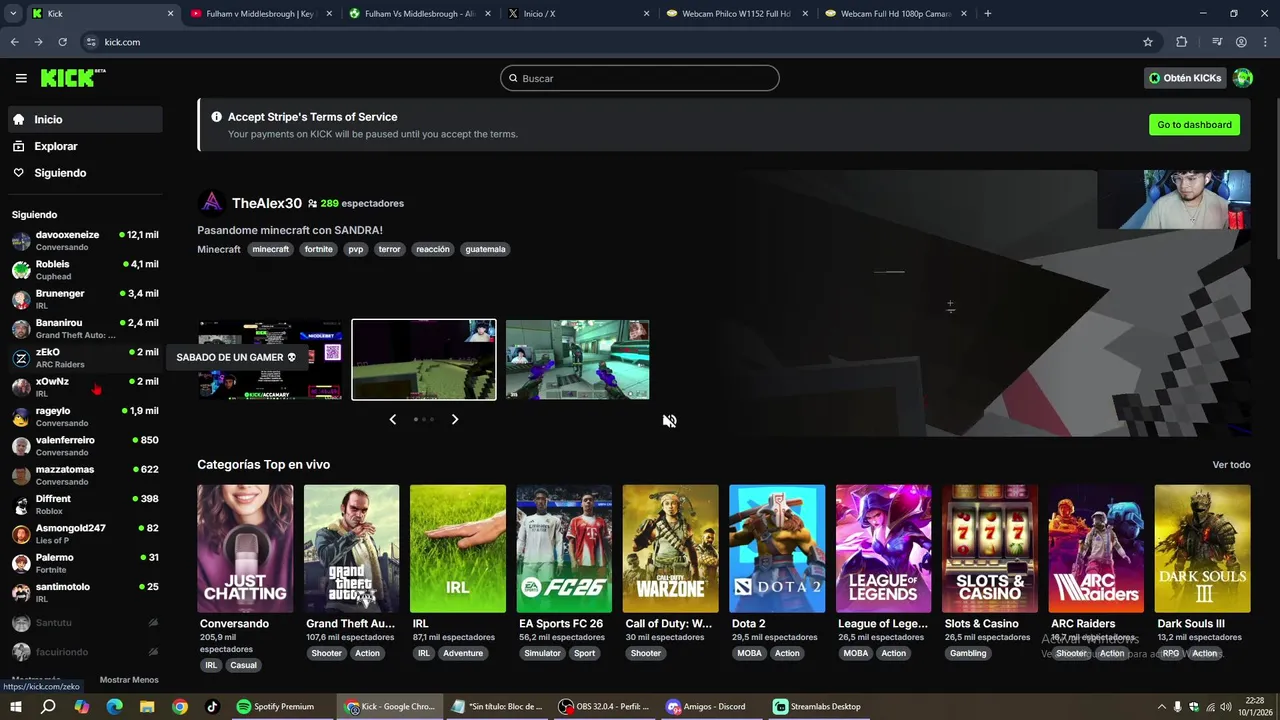This screenshot has width=1280, height=720.
Task: Open TikTok from taskbar
Action: click(x=212, y=706)
